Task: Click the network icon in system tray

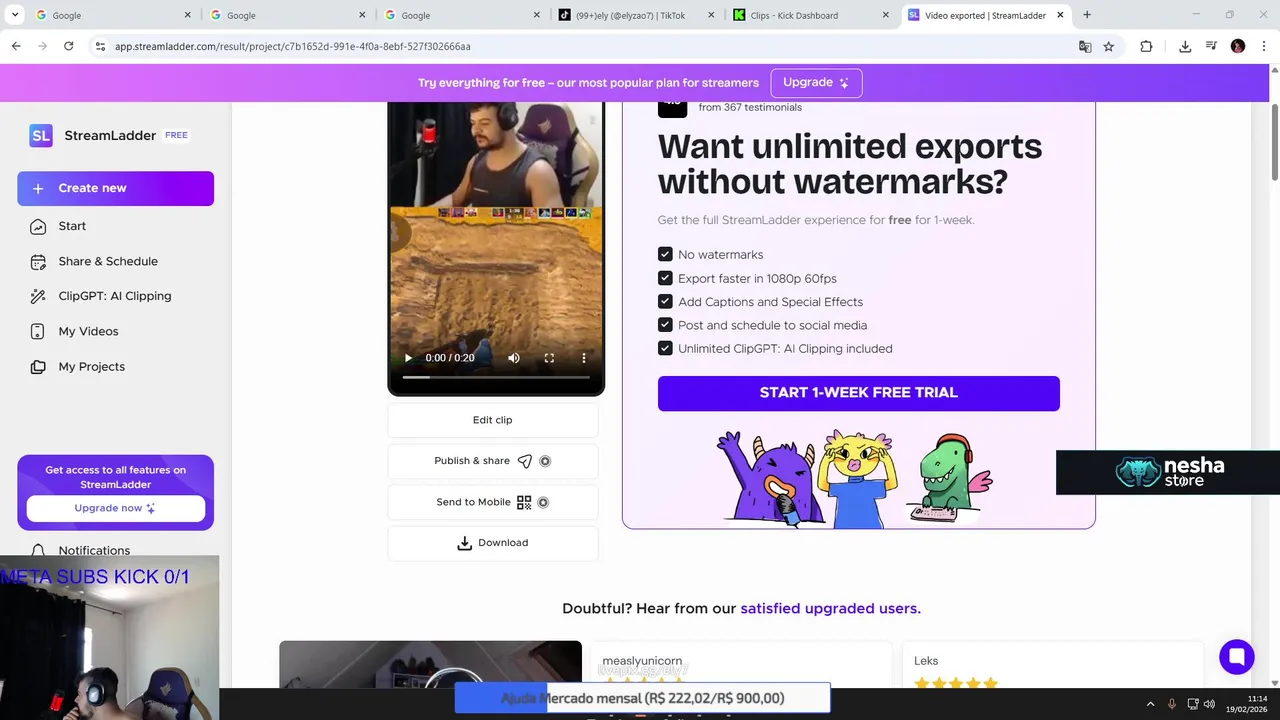Action: coord(1192,704)
